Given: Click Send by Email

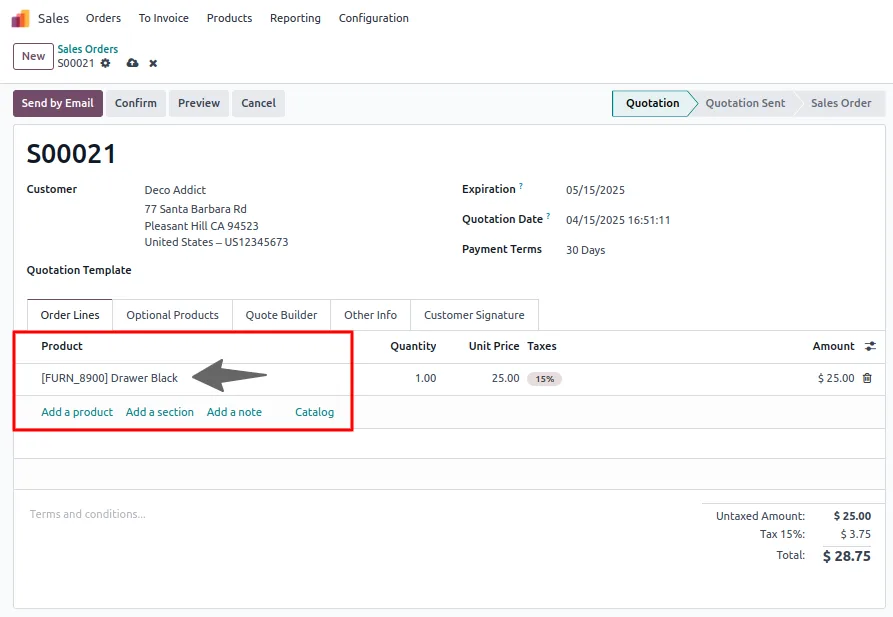Looking at the screenshot, I should [x=58, y=103].
